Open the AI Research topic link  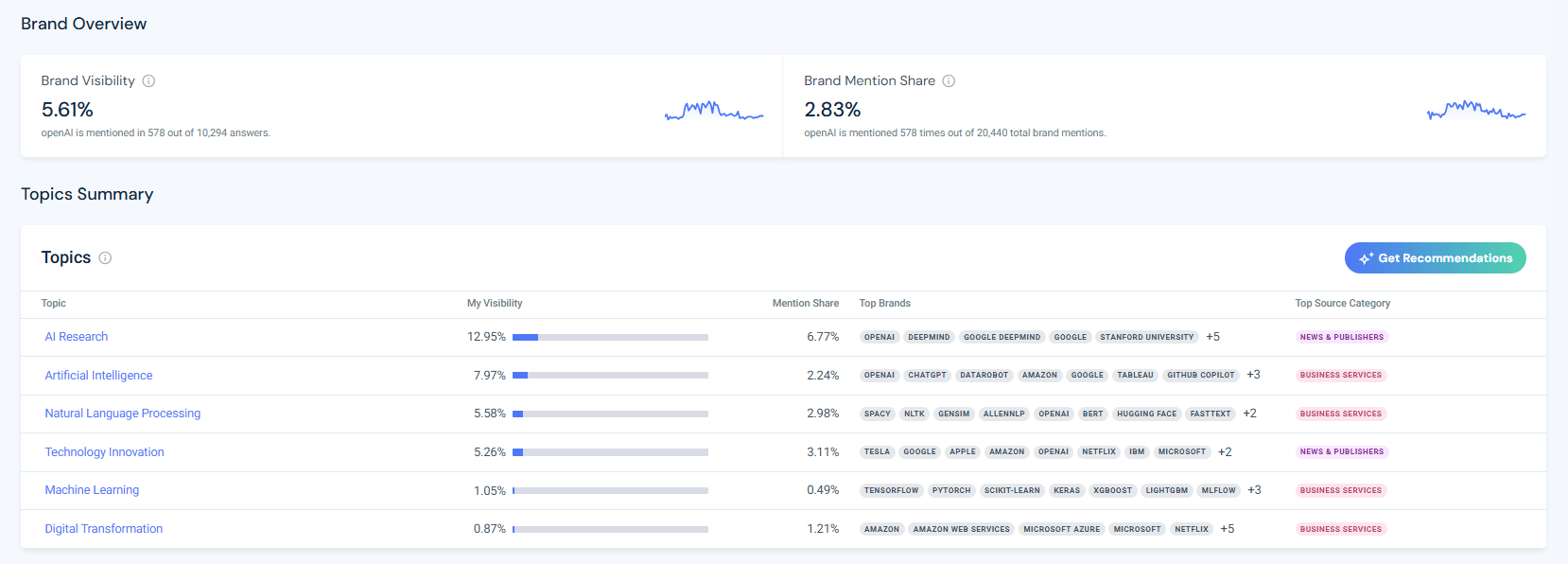click(x=77, y=337)
